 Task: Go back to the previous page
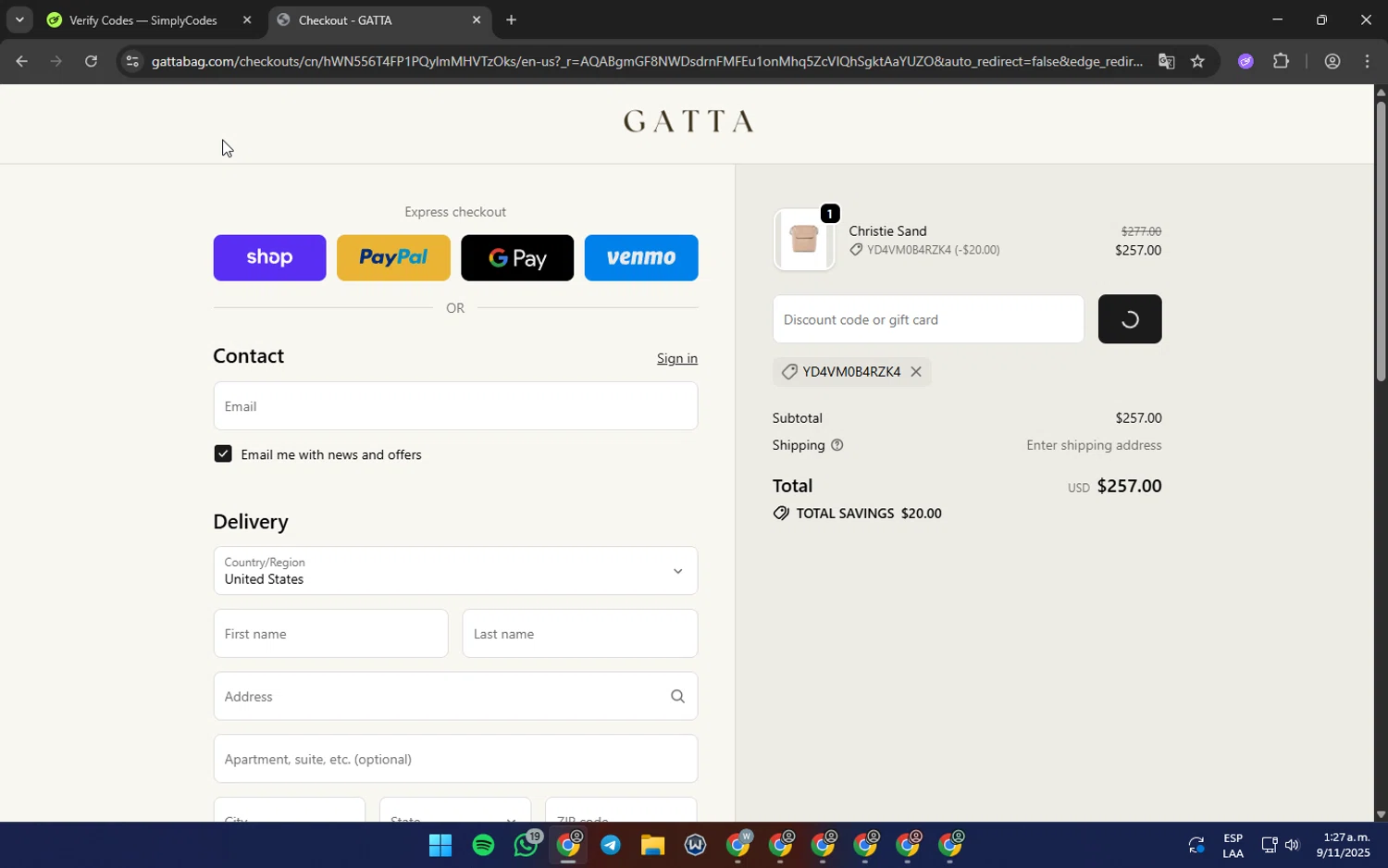click(x=21, y=62)
